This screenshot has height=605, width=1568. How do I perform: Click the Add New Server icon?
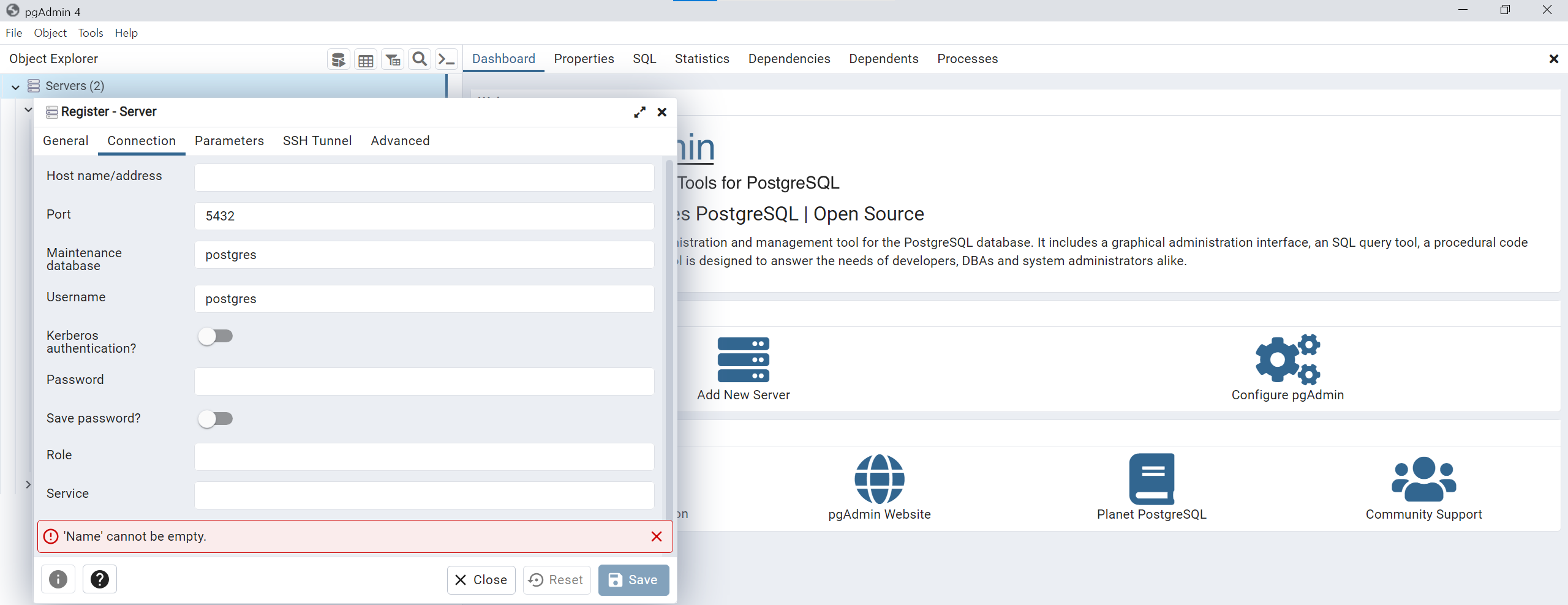[743, 359]
